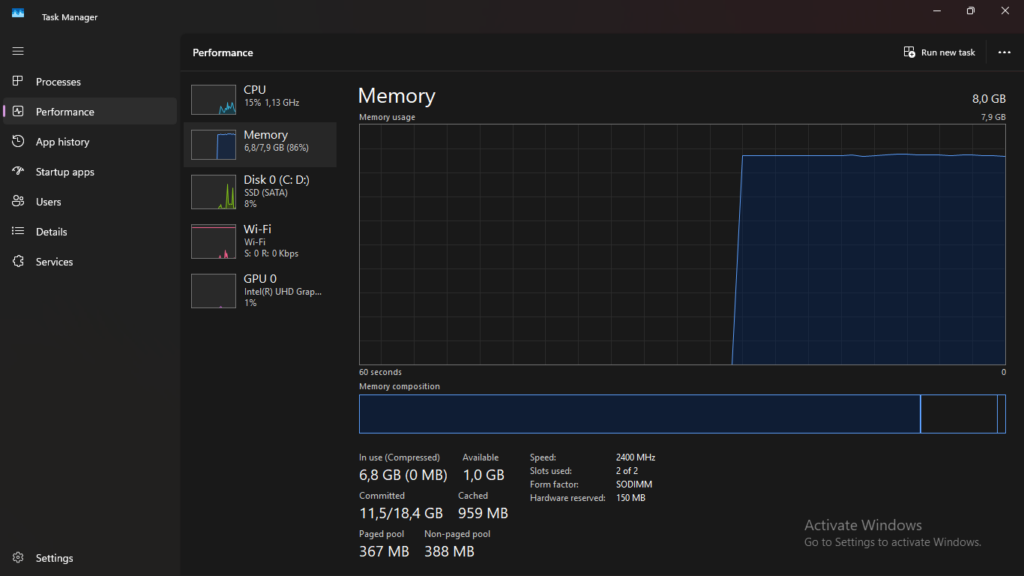Viewport: 1024px width, 576px height.
Task: Click the Hardware reserved 150 MB value
Action: [x=630, y=498]
